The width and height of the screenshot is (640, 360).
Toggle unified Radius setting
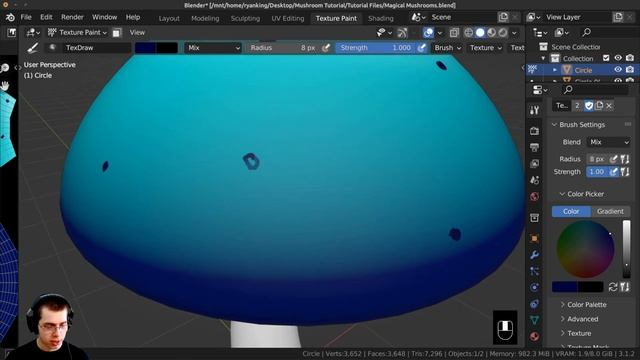tap(625, 159)
